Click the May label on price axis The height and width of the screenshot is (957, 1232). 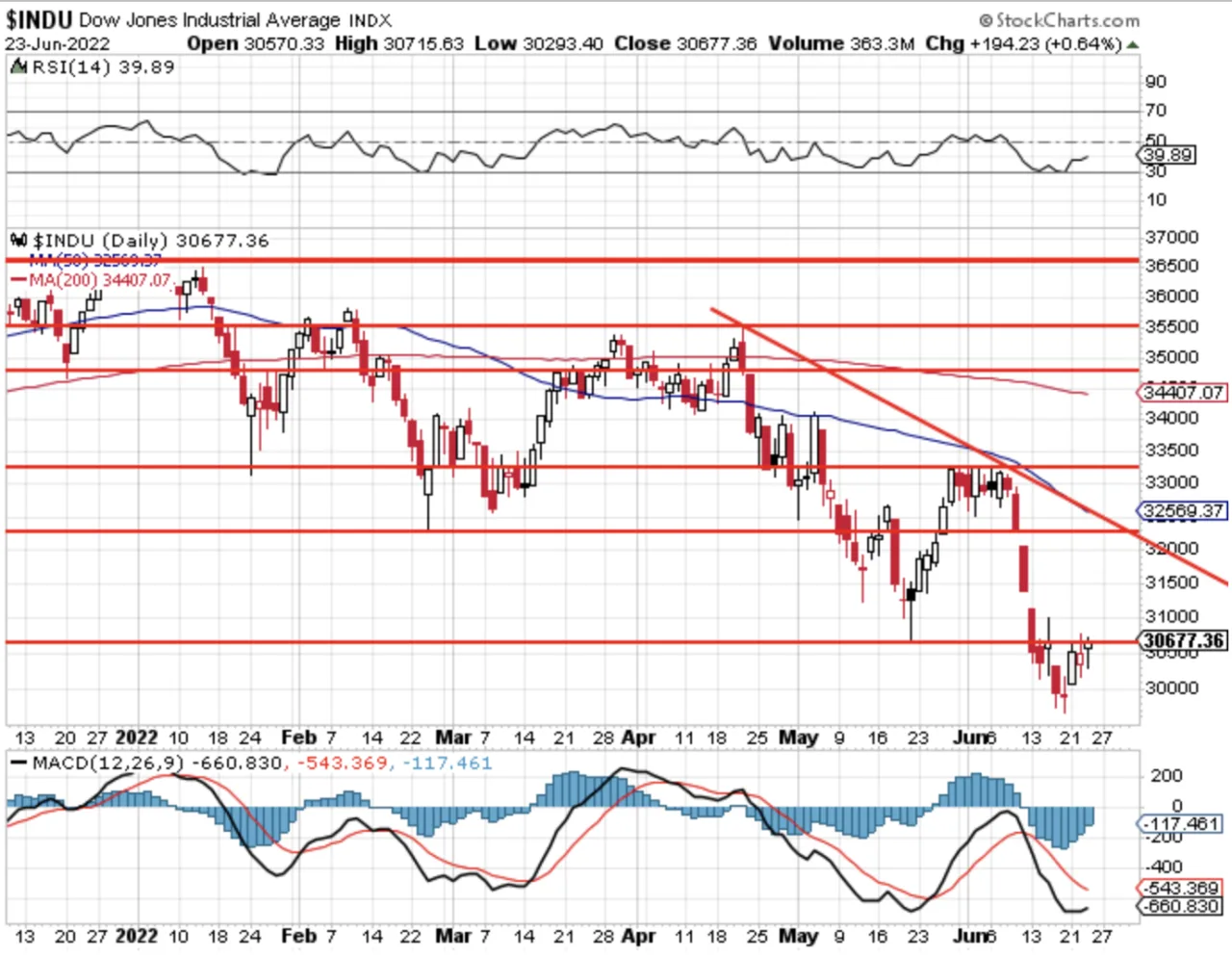click(x=798, y=737)
